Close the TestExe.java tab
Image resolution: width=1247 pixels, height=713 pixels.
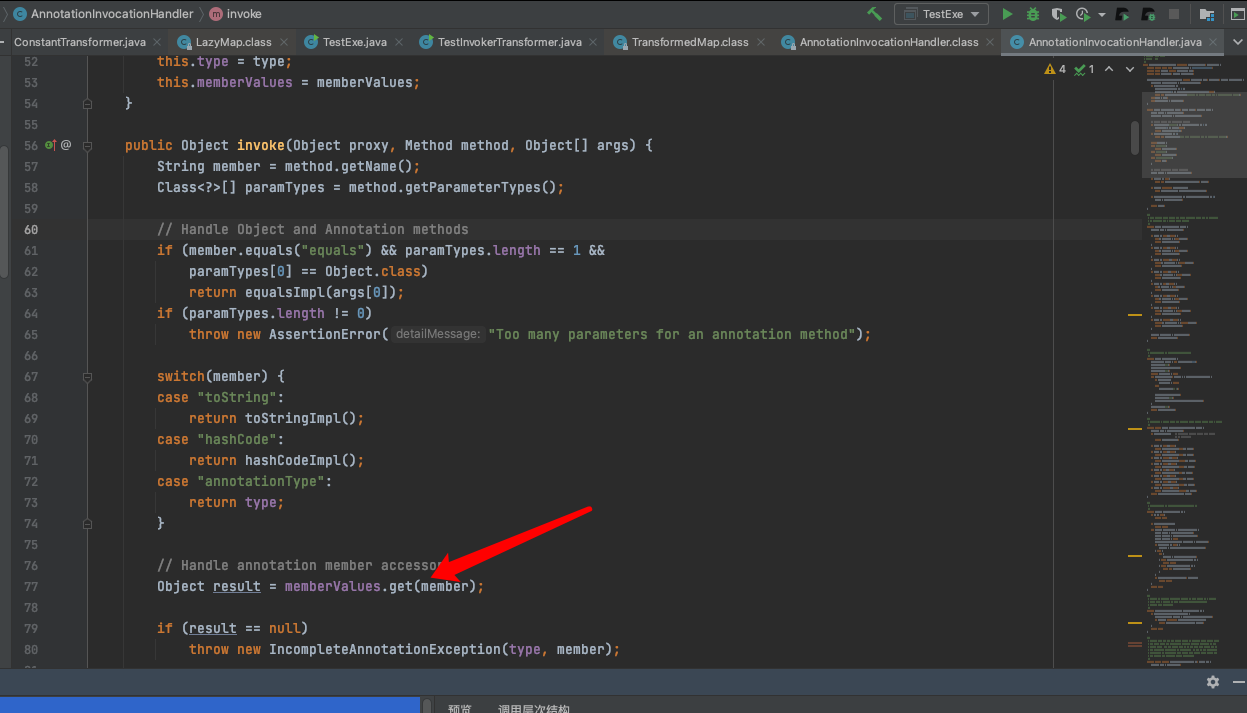[401, 42]
